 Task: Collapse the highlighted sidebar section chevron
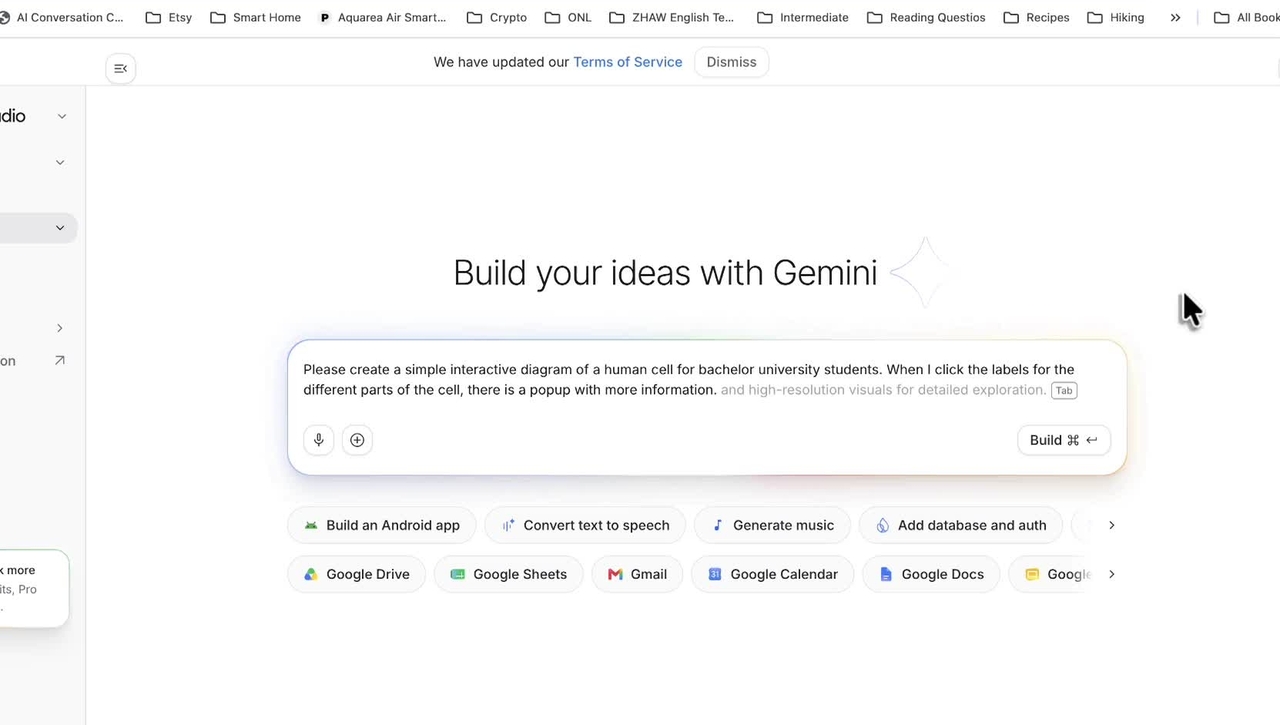click(x=60, y=228)
